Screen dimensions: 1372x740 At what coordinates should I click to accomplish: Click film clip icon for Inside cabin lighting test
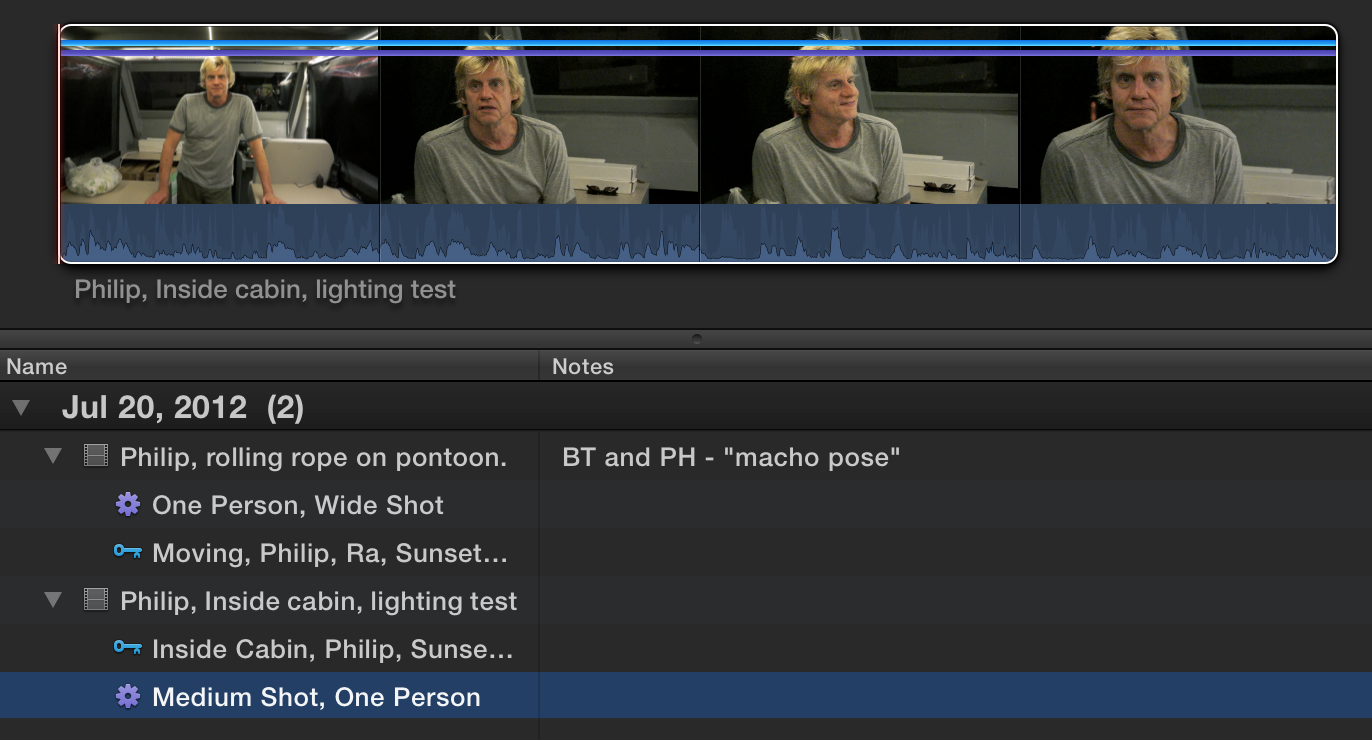point(96,601)
